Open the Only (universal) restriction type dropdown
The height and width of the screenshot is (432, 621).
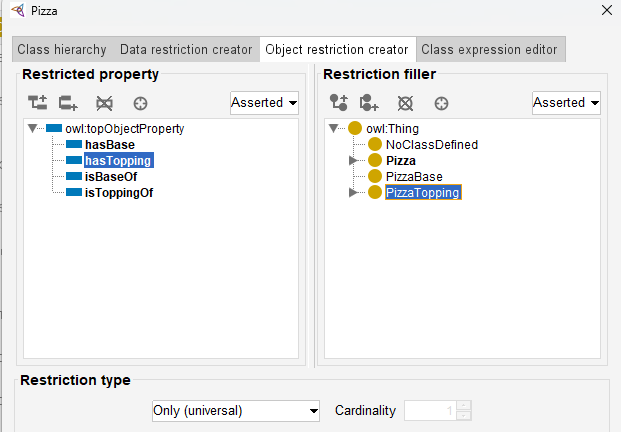point(236,411)
